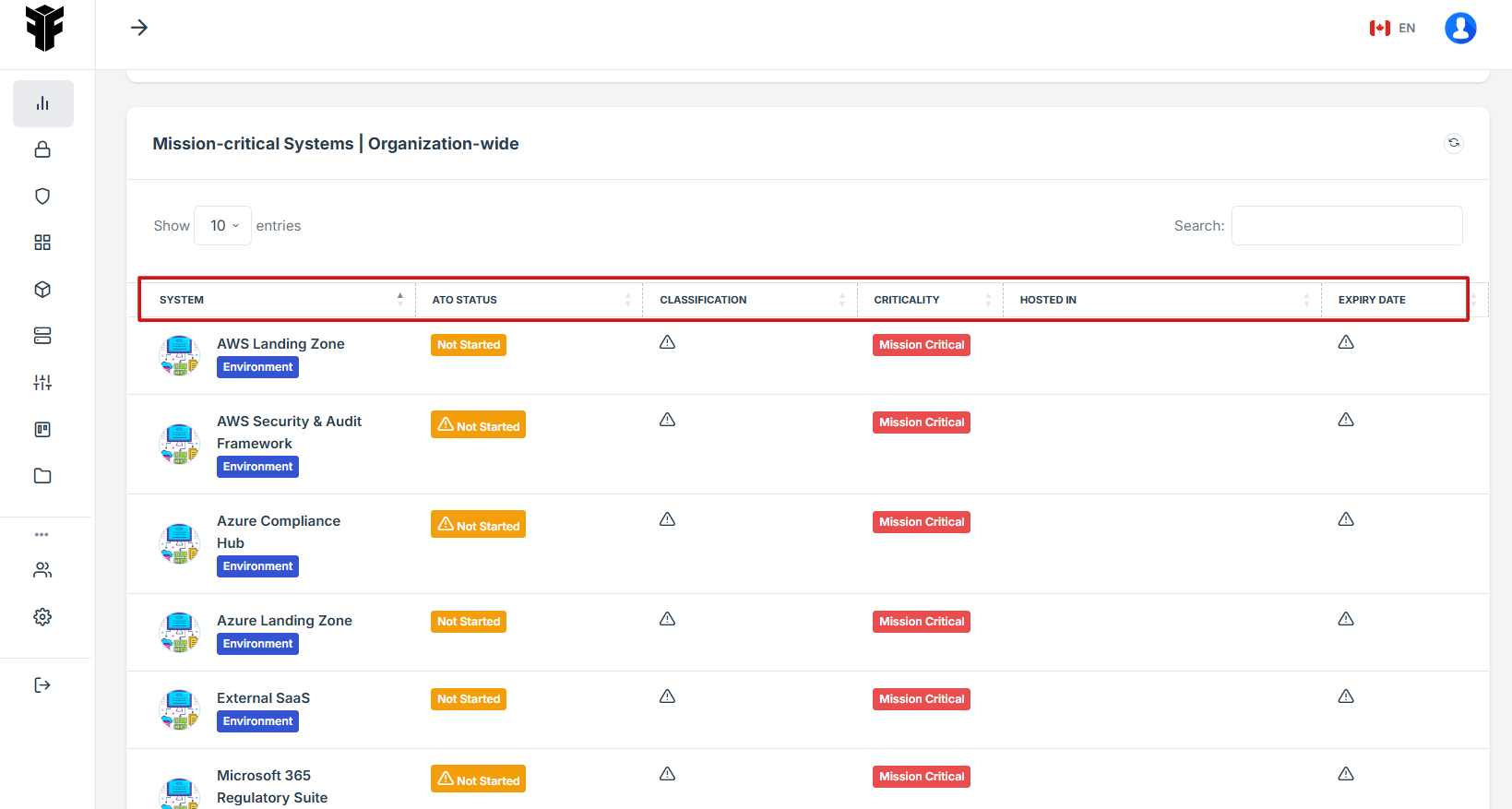Select the shield icon in sidebar
The height and width of the screenshot is (809, 1512).
(42, 196)
